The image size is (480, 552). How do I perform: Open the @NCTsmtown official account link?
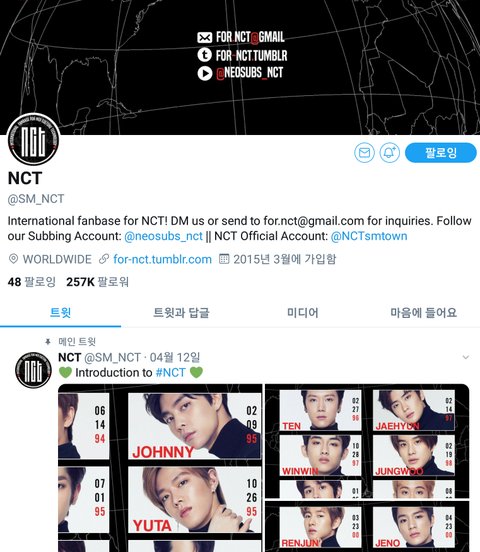point(369,236)
